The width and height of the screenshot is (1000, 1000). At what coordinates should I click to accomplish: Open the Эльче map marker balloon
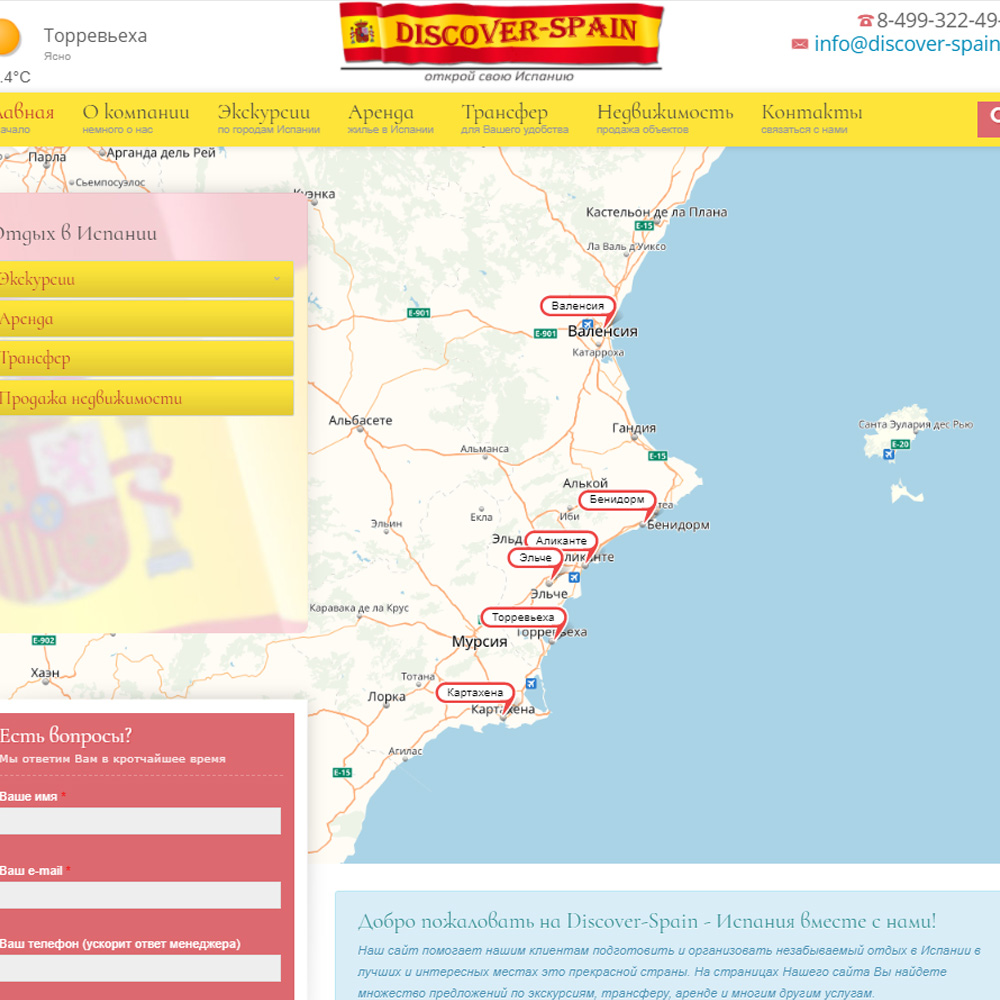click(x=535, y=558)
